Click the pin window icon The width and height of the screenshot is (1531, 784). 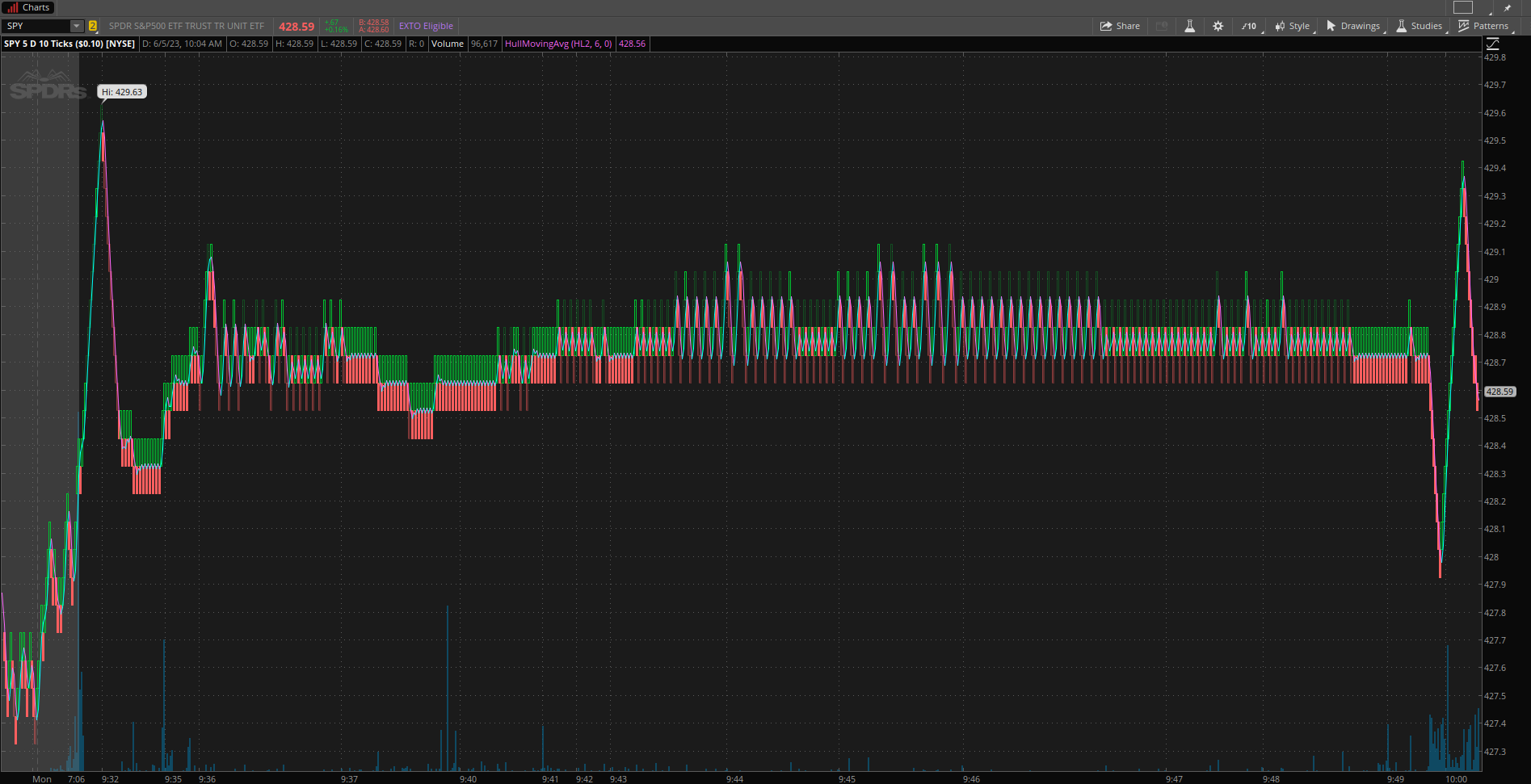[1508, 8]
